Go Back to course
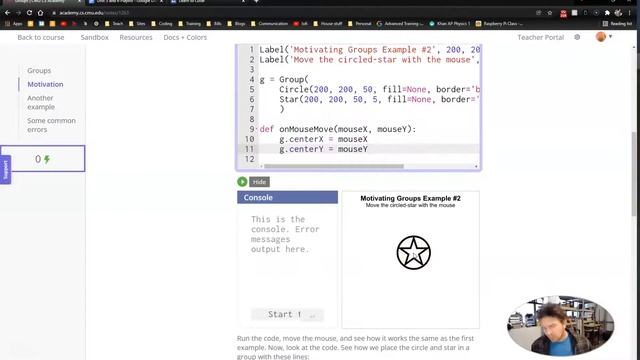The height and width of the screenshot is (360, 640). point(41,37)
